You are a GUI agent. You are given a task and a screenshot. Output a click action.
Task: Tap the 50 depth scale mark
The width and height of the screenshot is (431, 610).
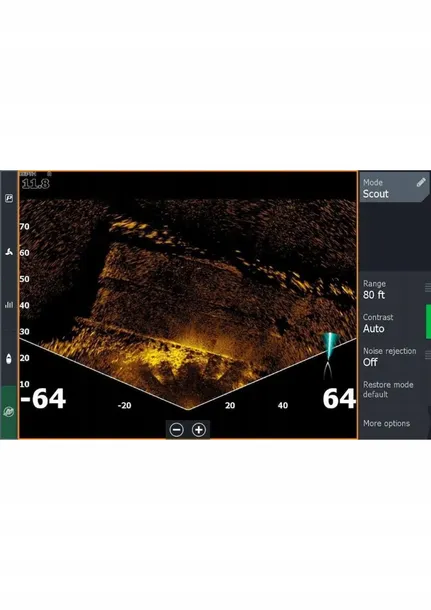pyautogui.click(x=25, y=279)
